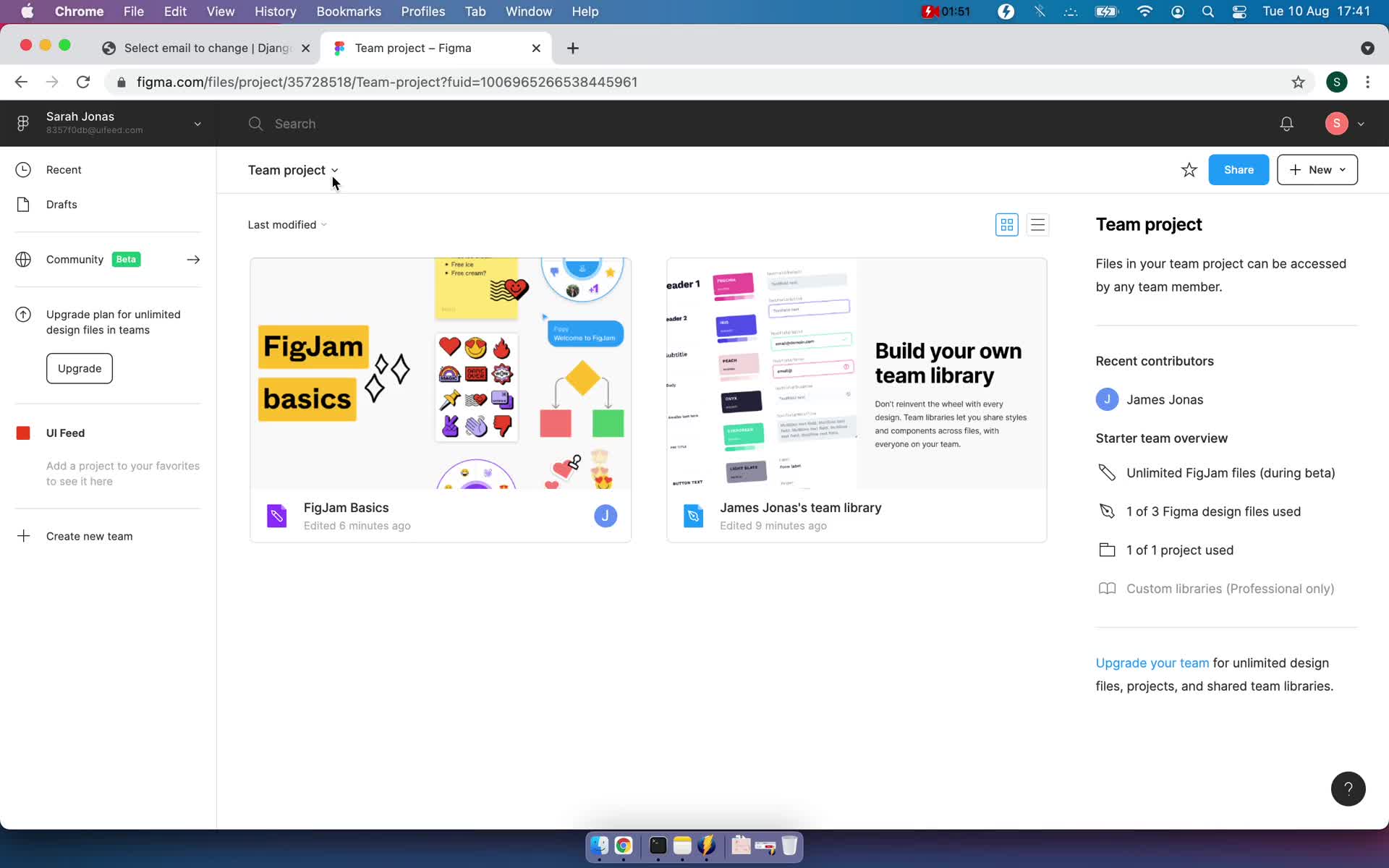Select the Bookmarks menu item

coord(349,11)
